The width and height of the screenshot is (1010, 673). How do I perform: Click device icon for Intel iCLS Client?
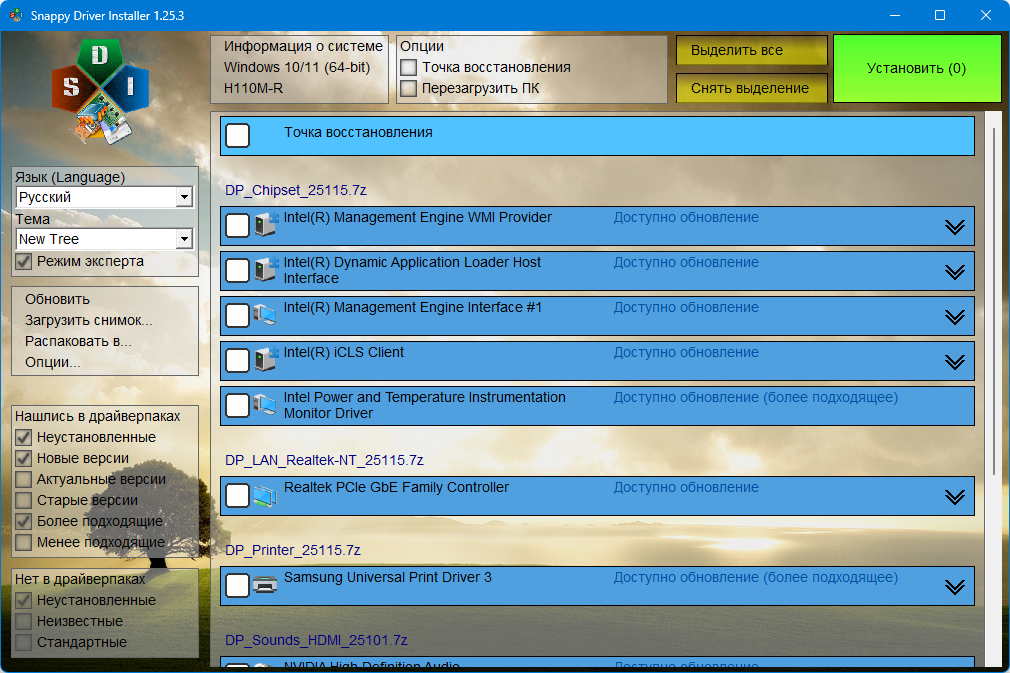(266, 360)
